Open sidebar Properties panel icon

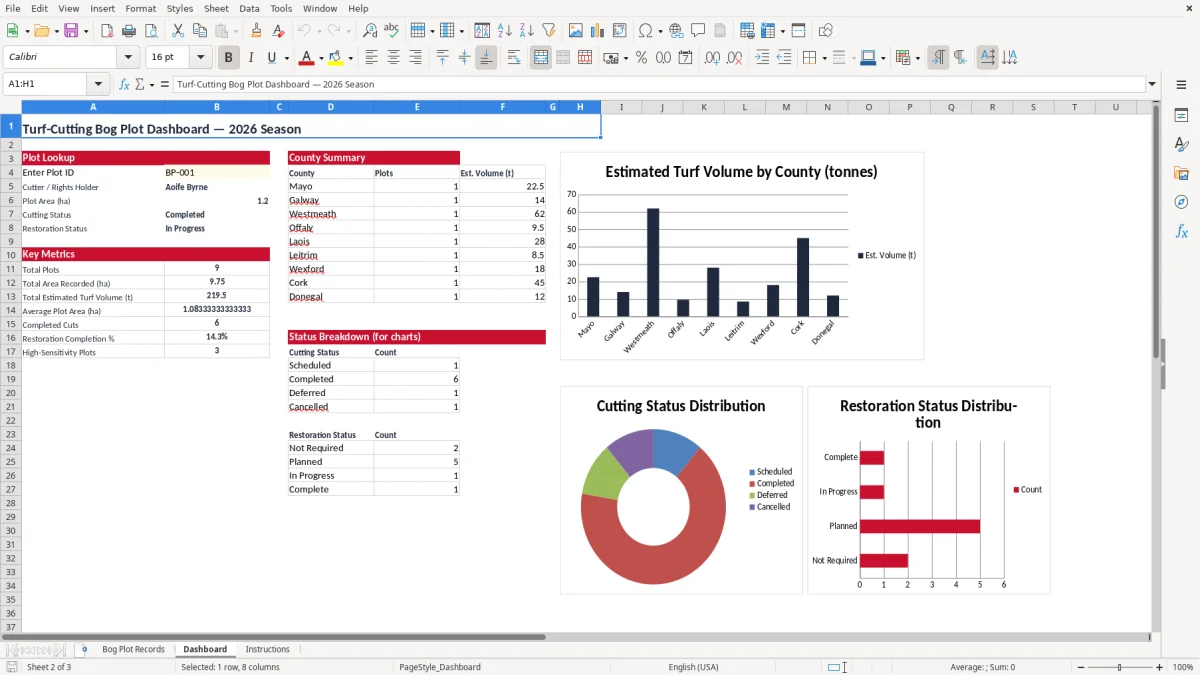point(1181,116)
